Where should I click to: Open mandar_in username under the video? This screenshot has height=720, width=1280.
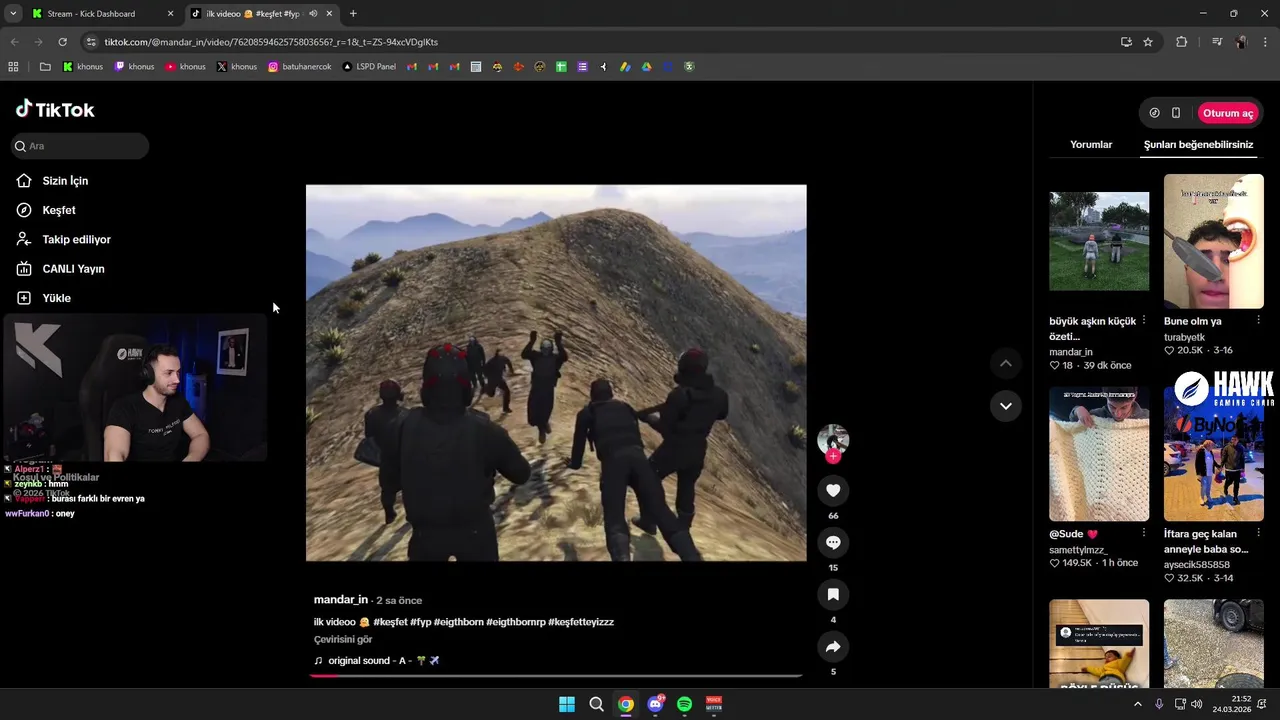(341, 600)
